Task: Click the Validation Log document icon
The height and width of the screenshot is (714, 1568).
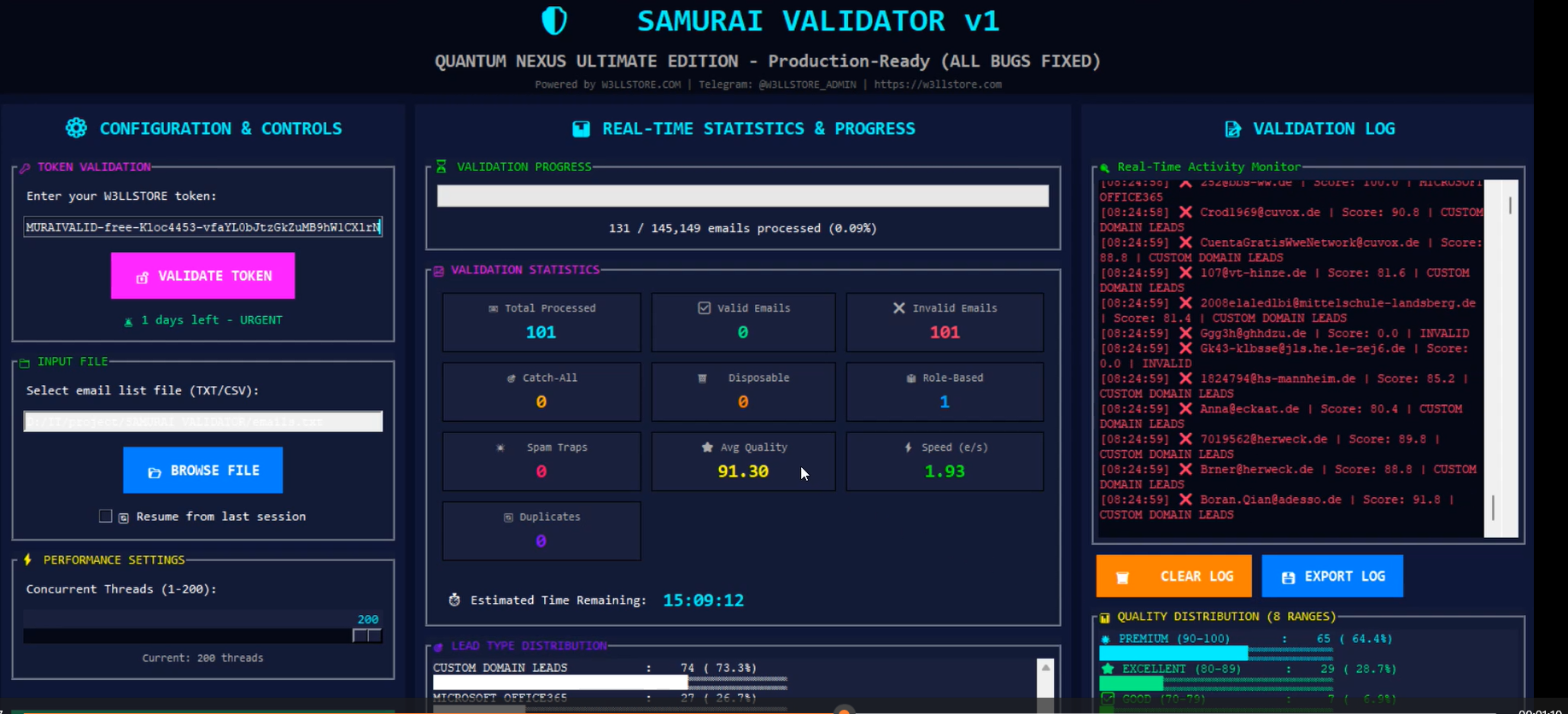Action: (x=1232, y=129)
